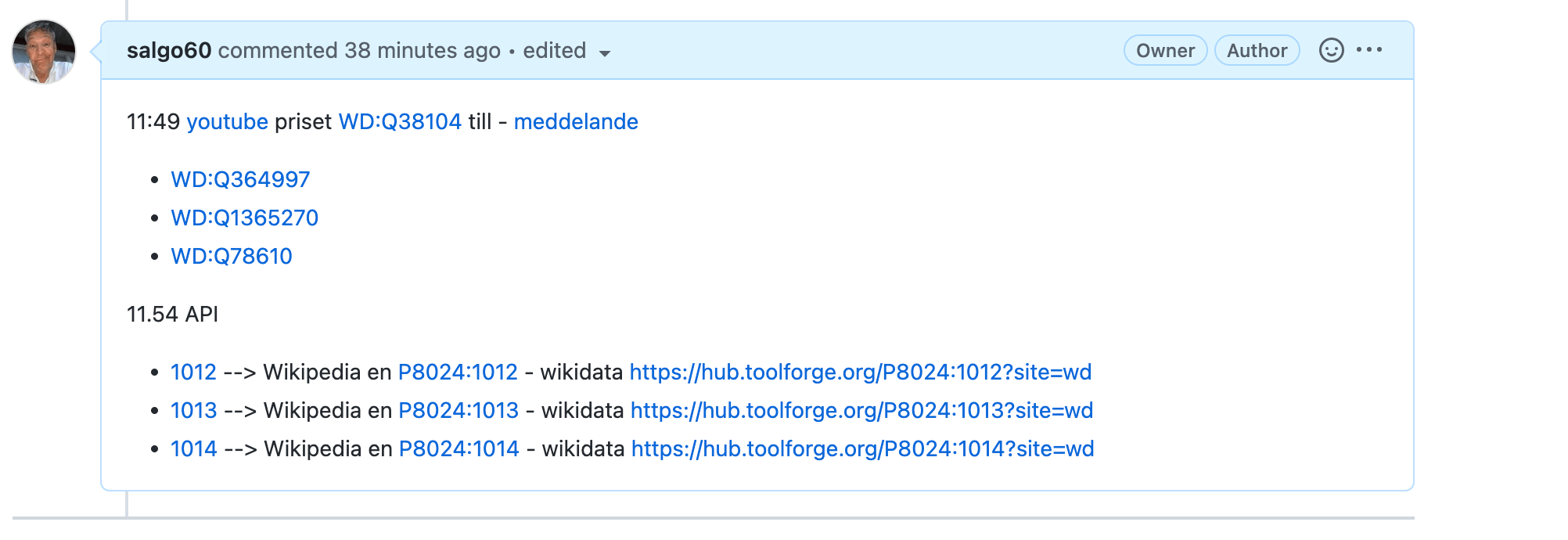The image size is (1568, 540).
Task: Visit the hub.toolforge.org P8024:1014 wikidata URL
Action: coord(862,449)
